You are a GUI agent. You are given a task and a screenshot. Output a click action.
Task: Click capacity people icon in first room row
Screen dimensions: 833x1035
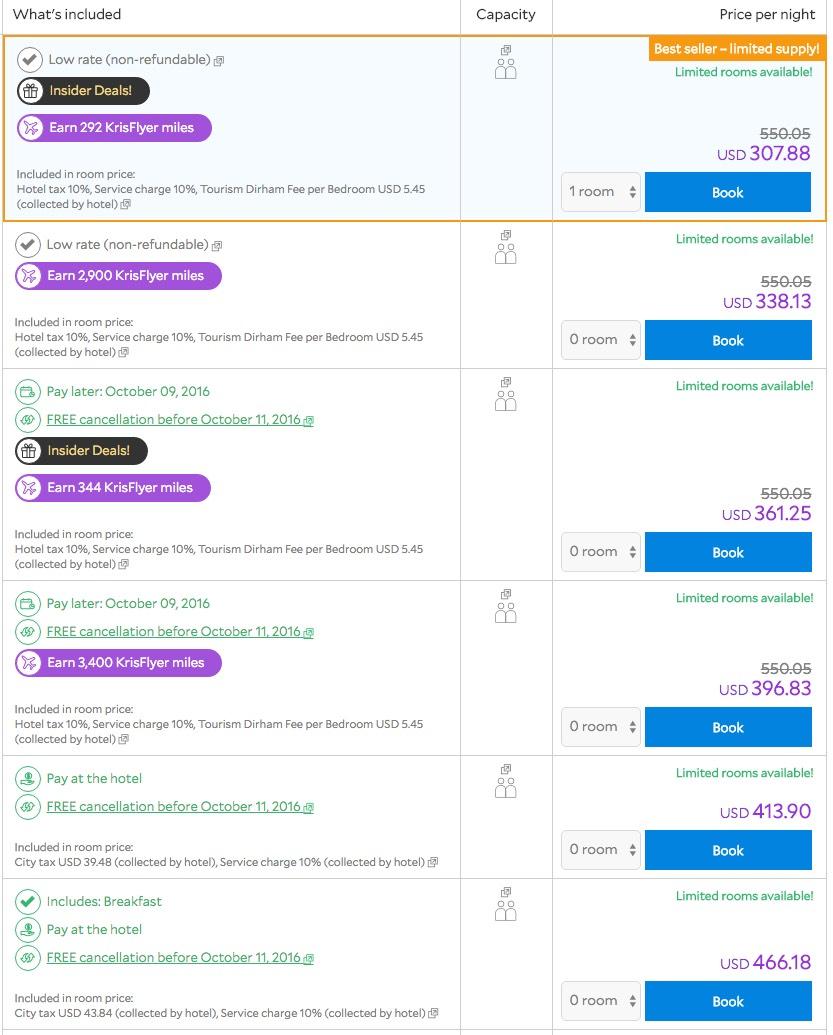pyautogui.click(x=506, y=63)
